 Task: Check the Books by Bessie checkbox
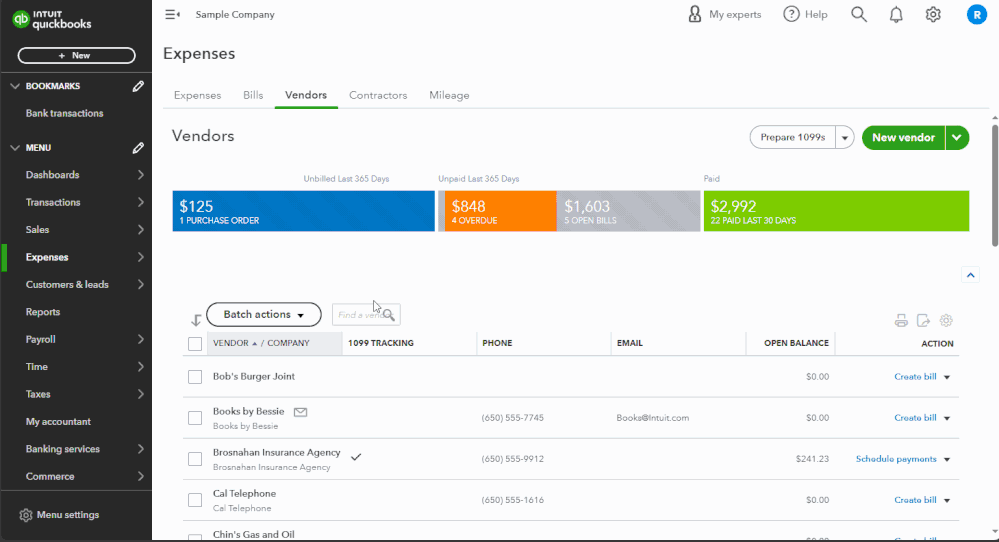(195, 418)
